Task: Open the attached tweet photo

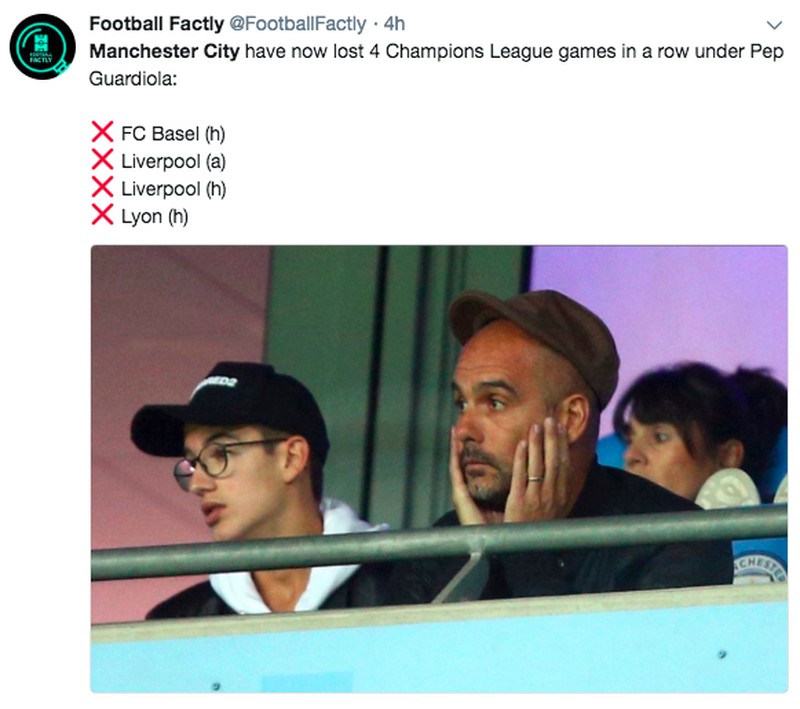Action: (x=438, y=468)
